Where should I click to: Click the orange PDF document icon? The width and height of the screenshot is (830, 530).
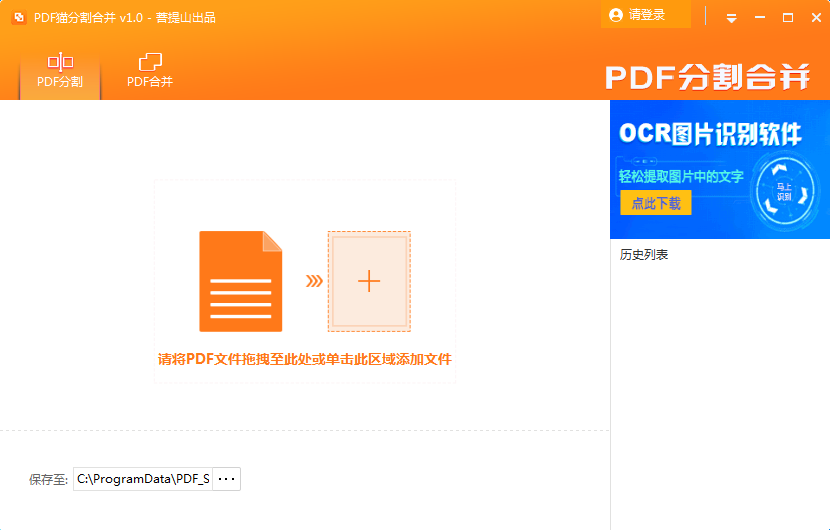pos(240,281)
